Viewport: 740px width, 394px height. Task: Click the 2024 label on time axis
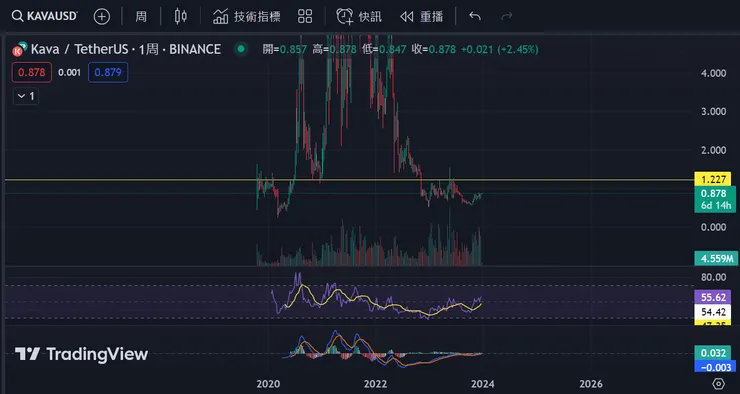tap(482, 384)
